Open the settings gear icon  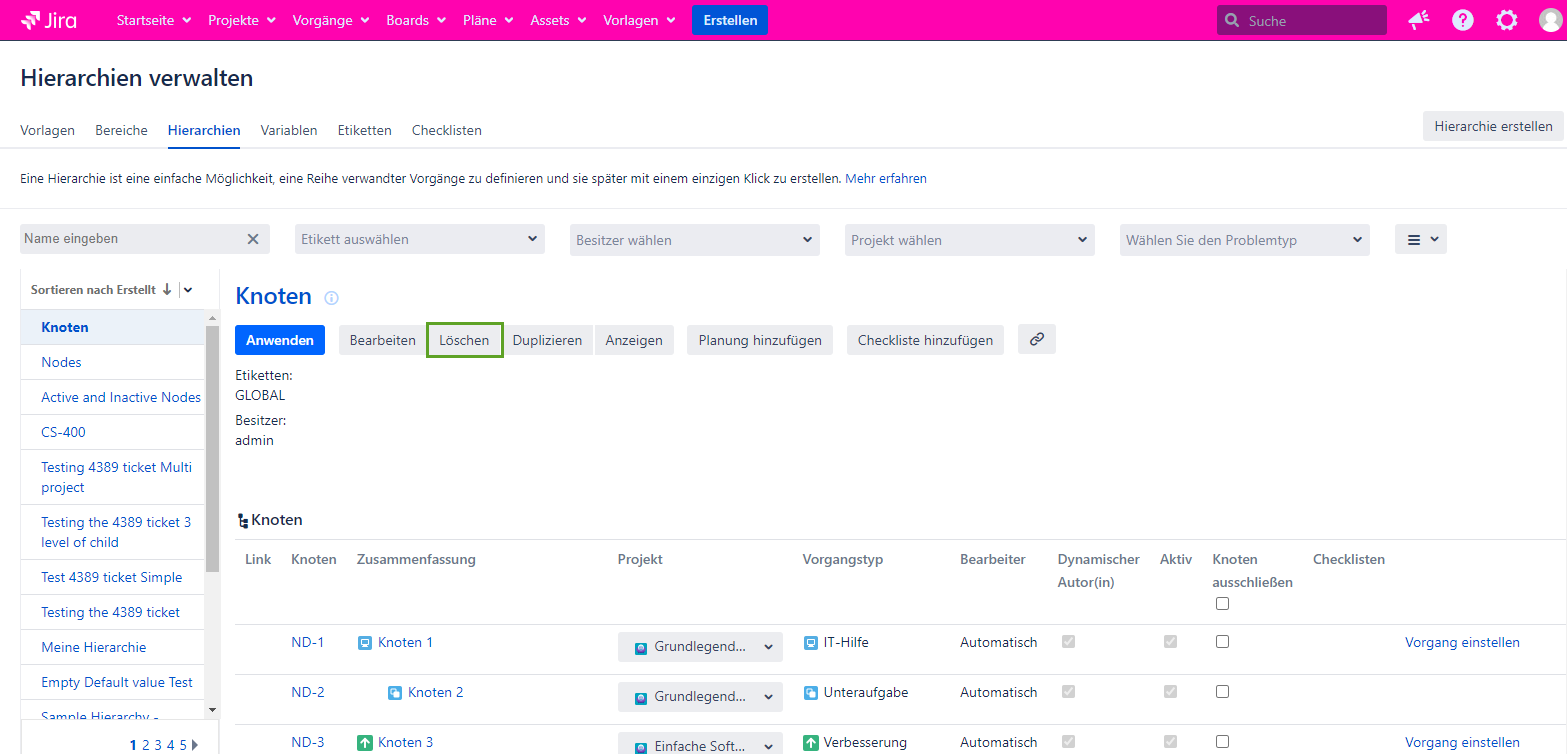tap(1506, 20)
